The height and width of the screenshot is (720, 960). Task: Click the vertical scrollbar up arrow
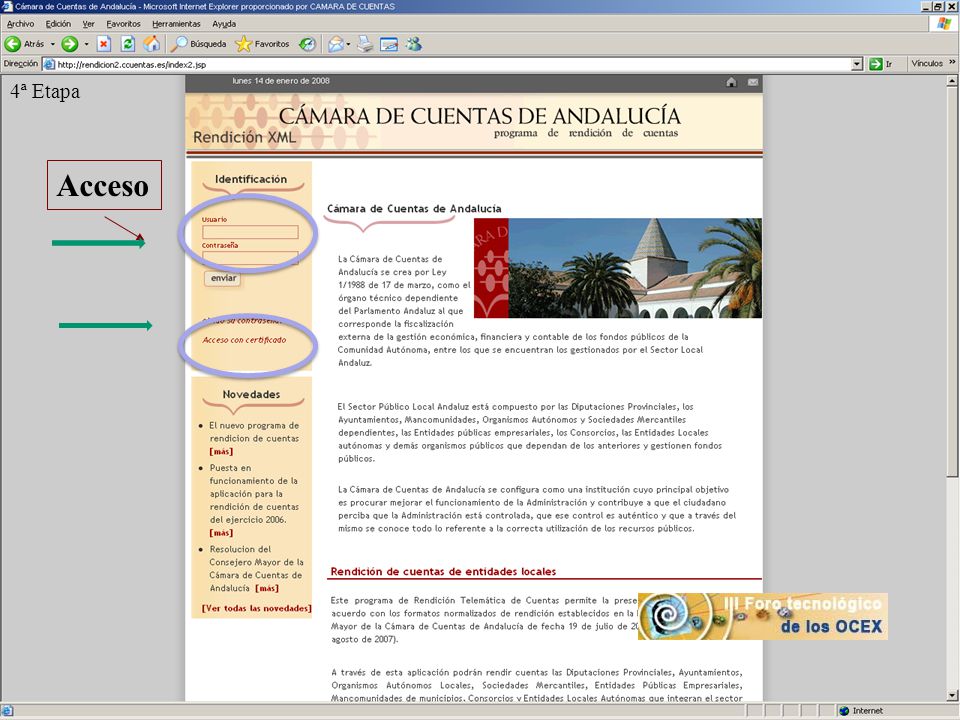click(x=952, y=80)
